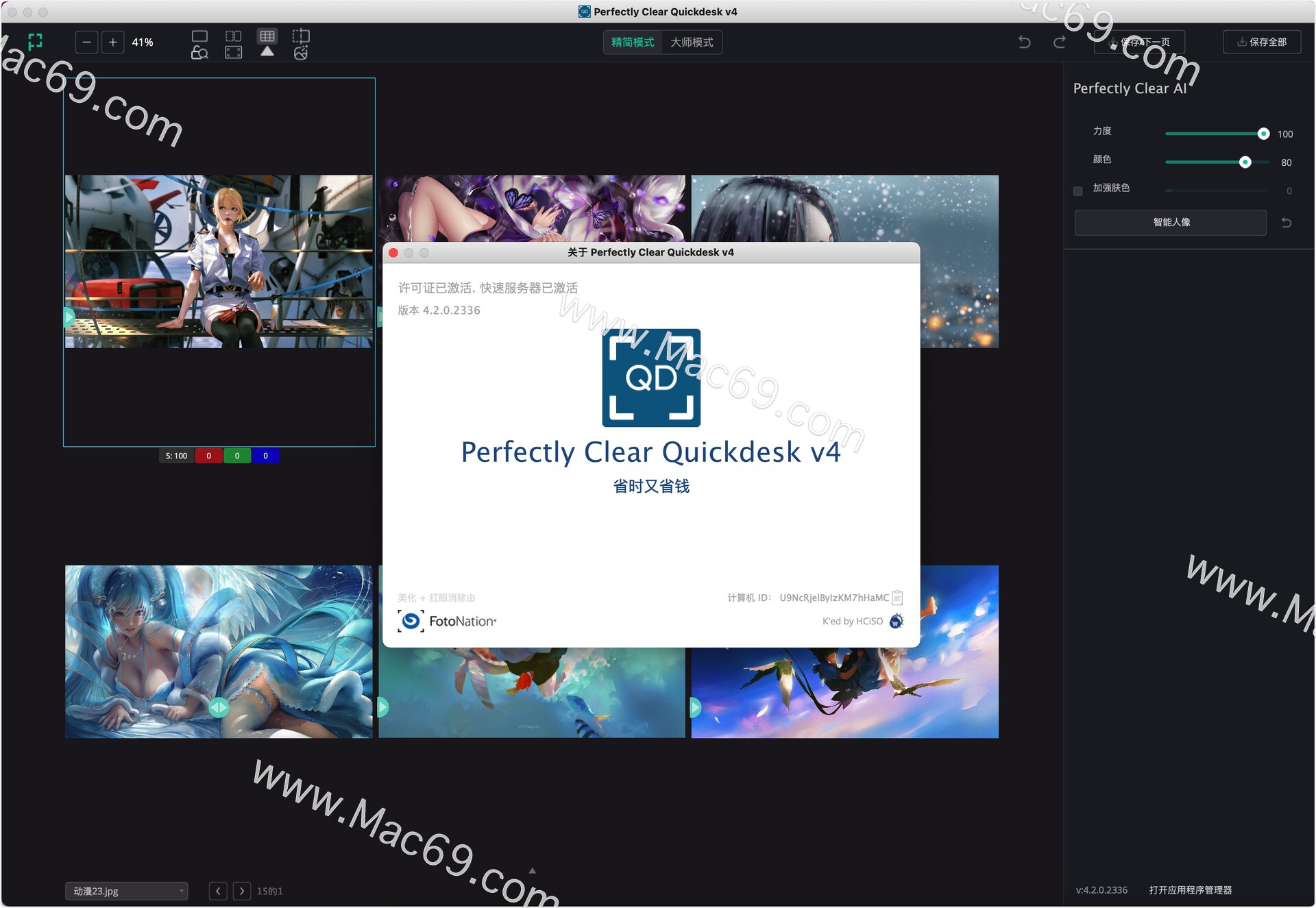
Task: Open the 动漫23.jpg file dropdown
Action: [126, 891]
